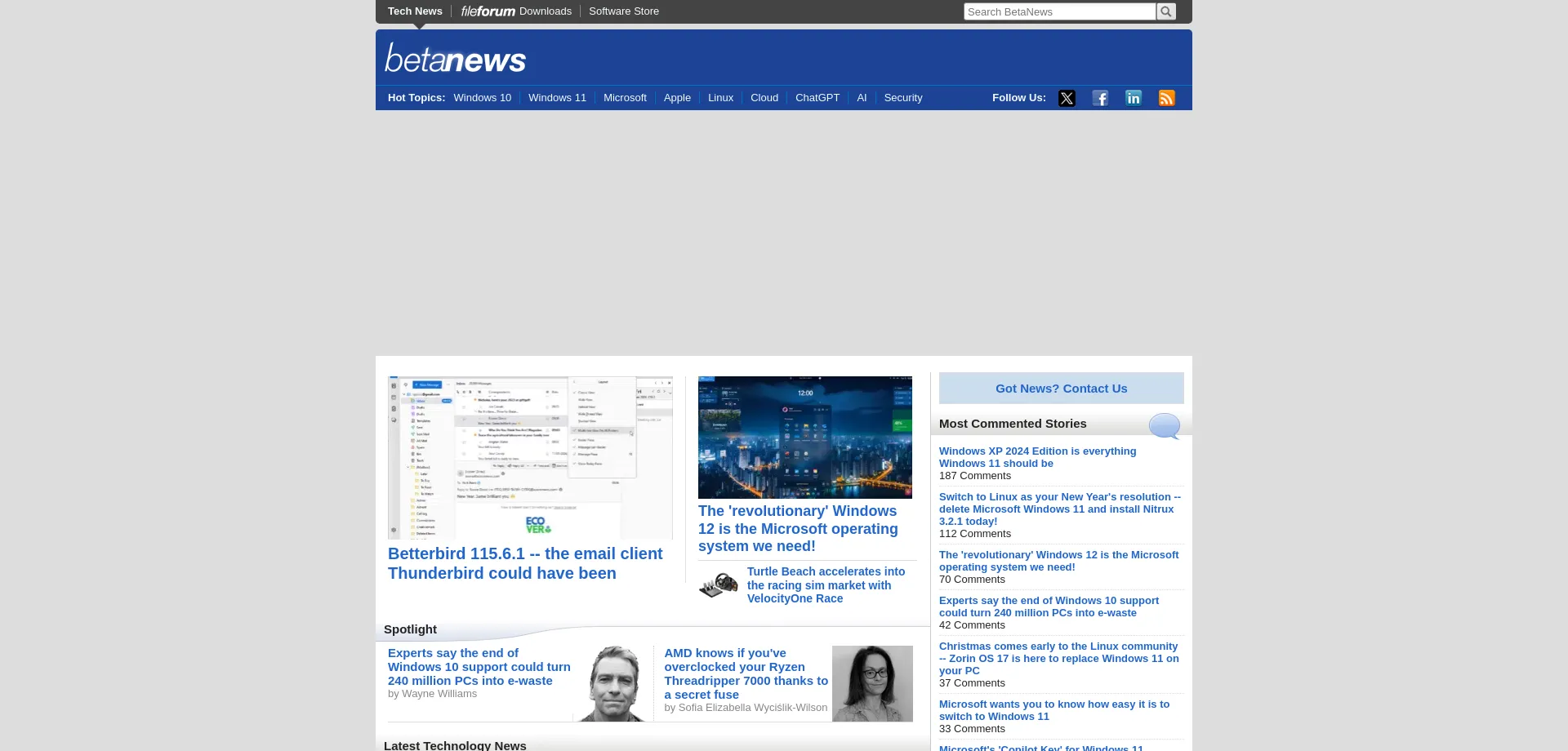Click '33 Comments' count text
Viewport: 1568px width, 751px height.
click(x=972, y=729)
